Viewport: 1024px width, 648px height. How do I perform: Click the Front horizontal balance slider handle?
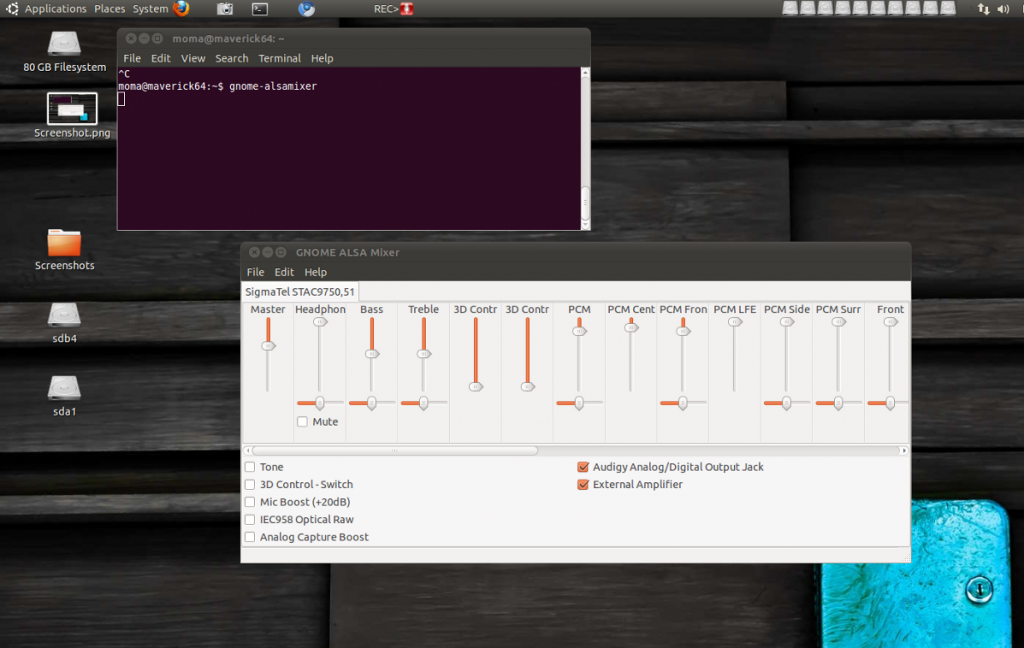(x=891, y=403)
